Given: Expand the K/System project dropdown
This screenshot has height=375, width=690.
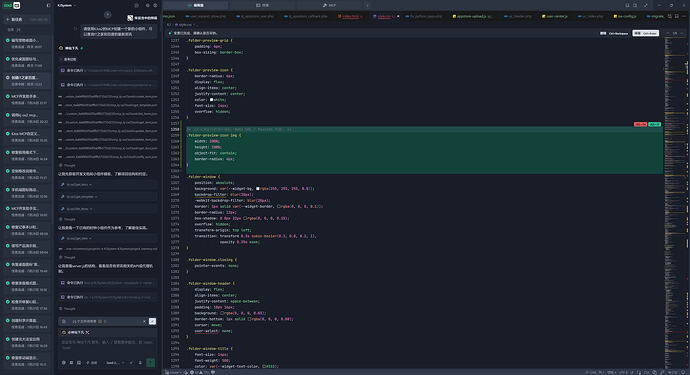Looking at the screenshot, I should point(66,5).
